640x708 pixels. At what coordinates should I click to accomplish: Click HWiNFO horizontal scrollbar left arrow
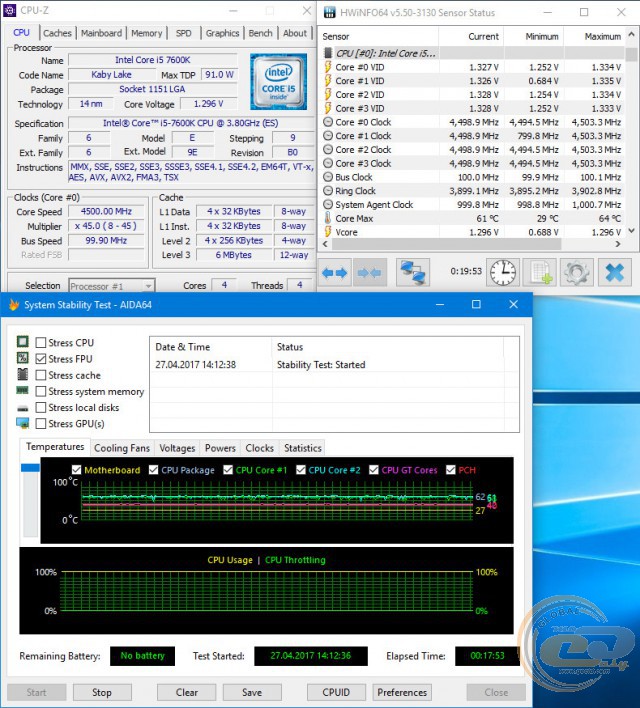(x=325, y=244)
